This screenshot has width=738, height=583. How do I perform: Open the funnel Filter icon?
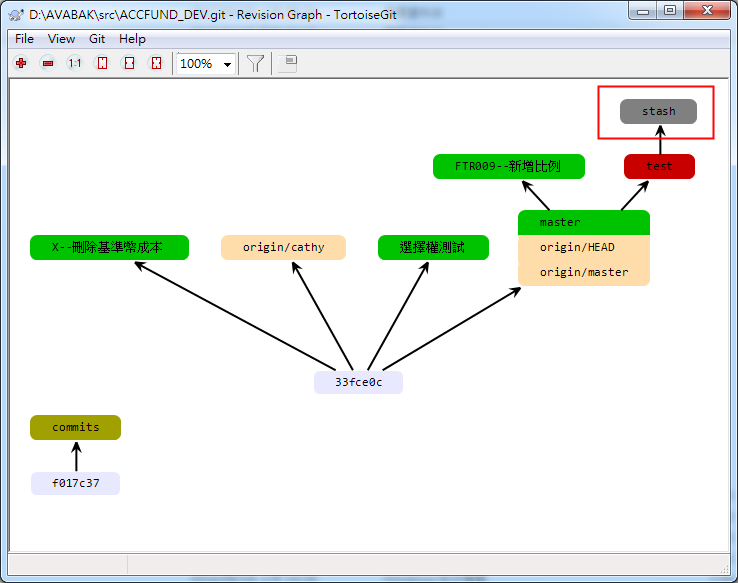click(x=255, y=63)
